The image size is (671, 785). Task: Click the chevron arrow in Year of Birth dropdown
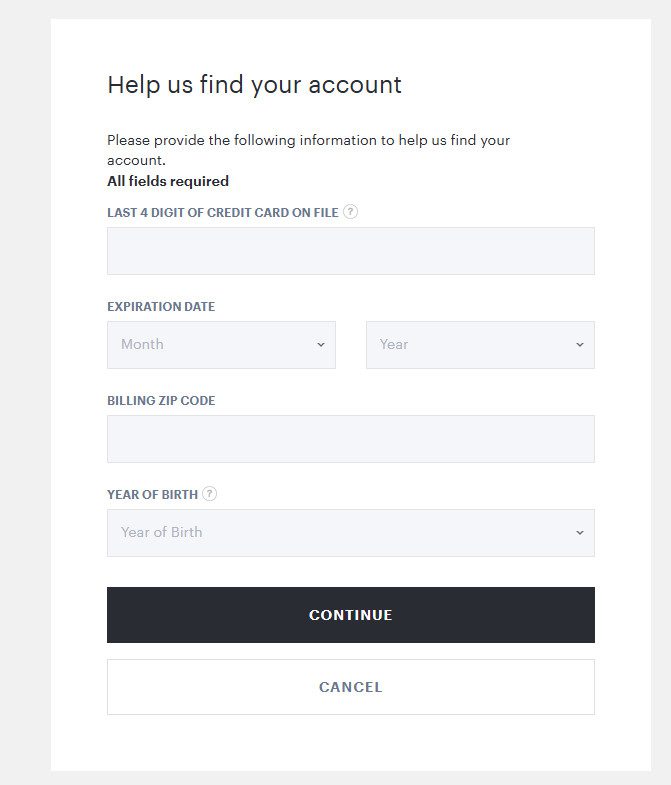click(579, 533)
